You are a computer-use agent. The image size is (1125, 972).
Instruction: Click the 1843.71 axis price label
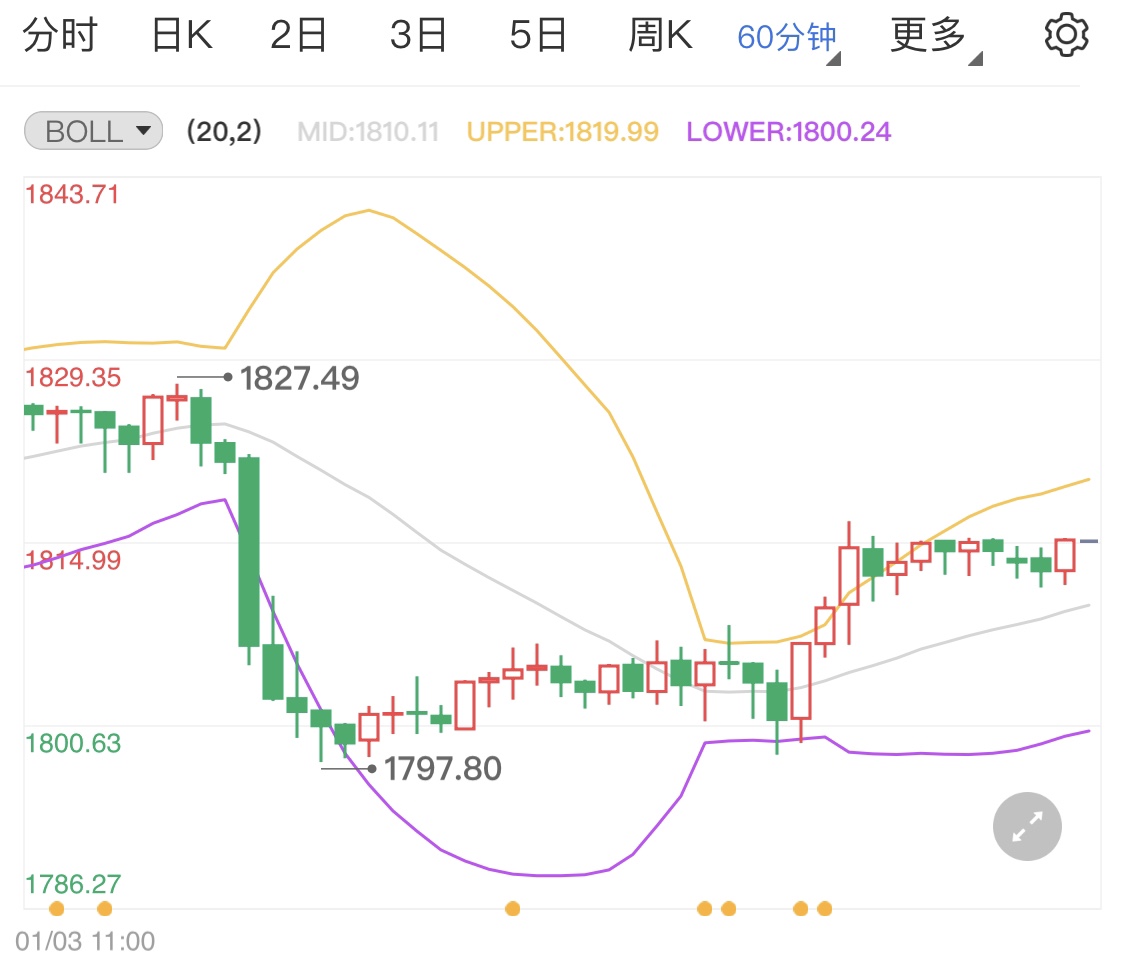coord(72,194)
